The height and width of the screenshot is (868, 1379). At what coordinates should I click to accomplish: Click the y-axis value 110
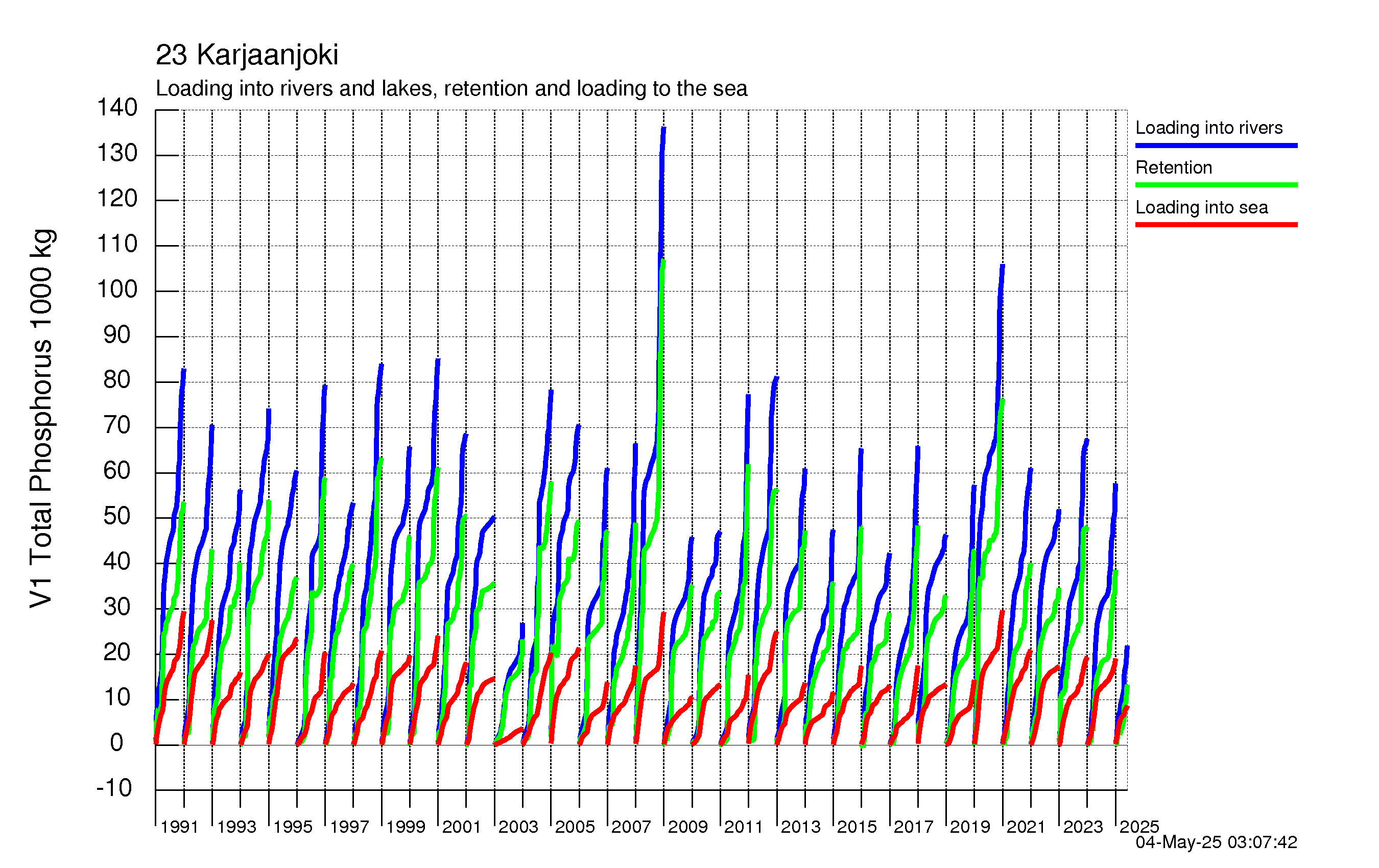(x=117, y=244)
